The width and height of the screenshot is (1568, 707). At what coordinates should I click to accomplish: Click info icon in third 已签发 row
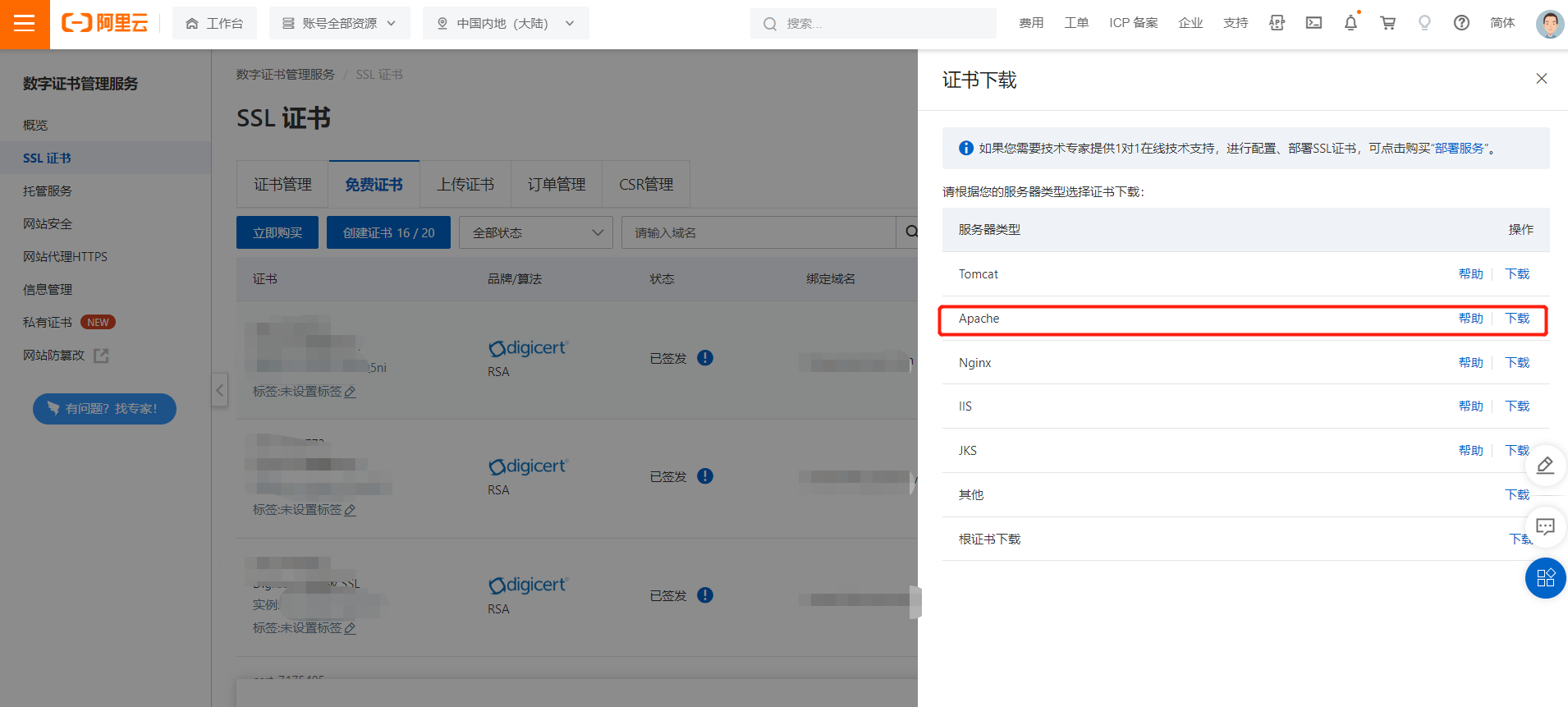click(705, 595)
